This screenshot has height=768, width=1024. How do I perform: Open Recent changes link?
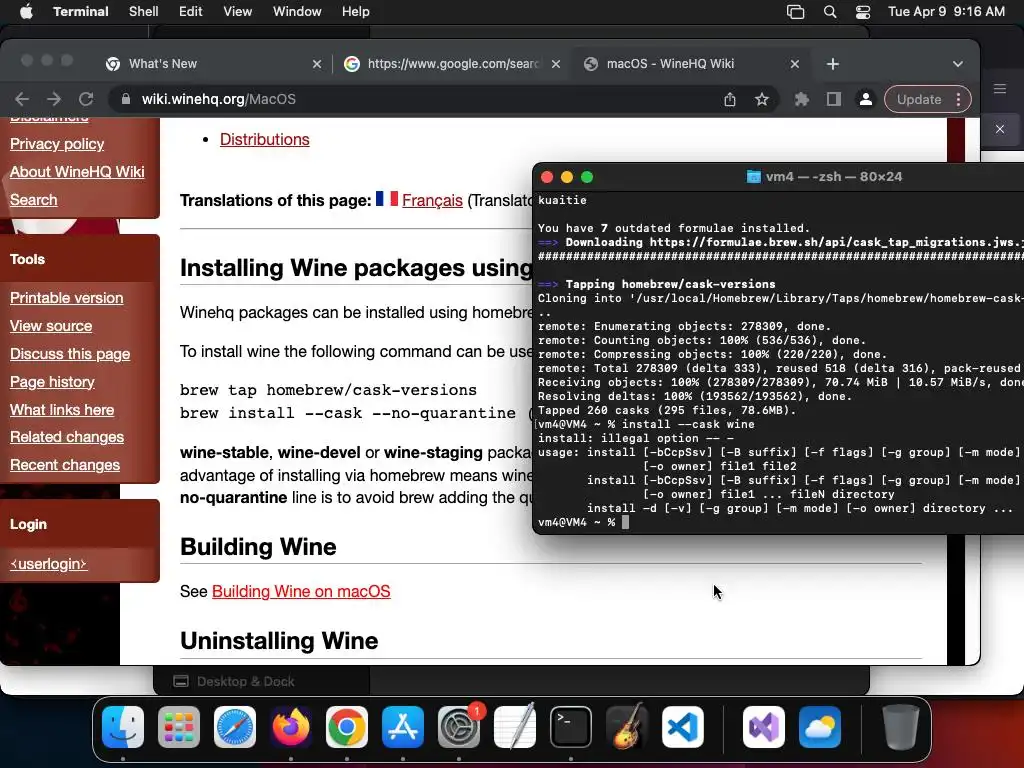click(65, 466)
